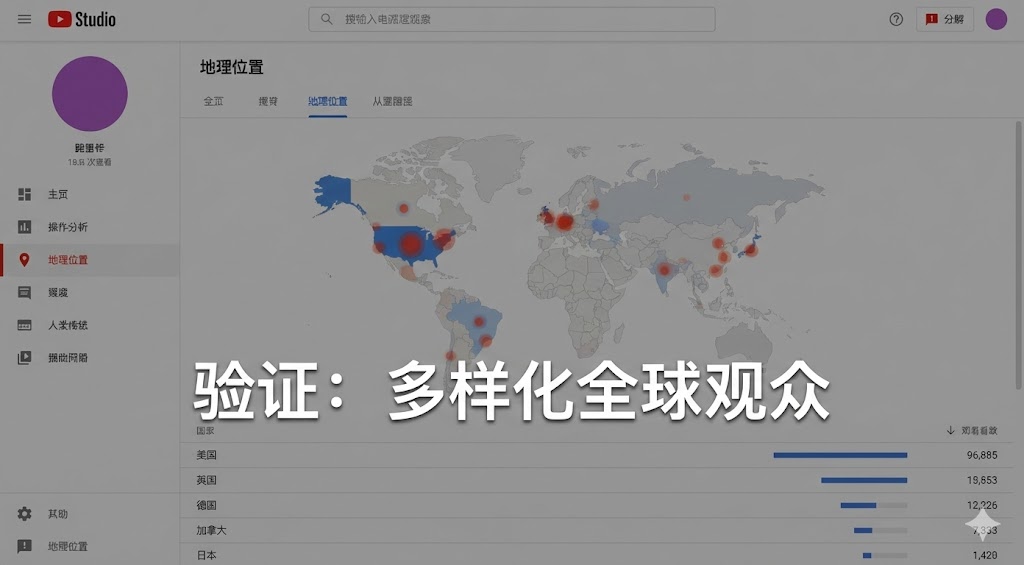
Task: Open the hamburger menu next to Studio logo
Action: 24,19
